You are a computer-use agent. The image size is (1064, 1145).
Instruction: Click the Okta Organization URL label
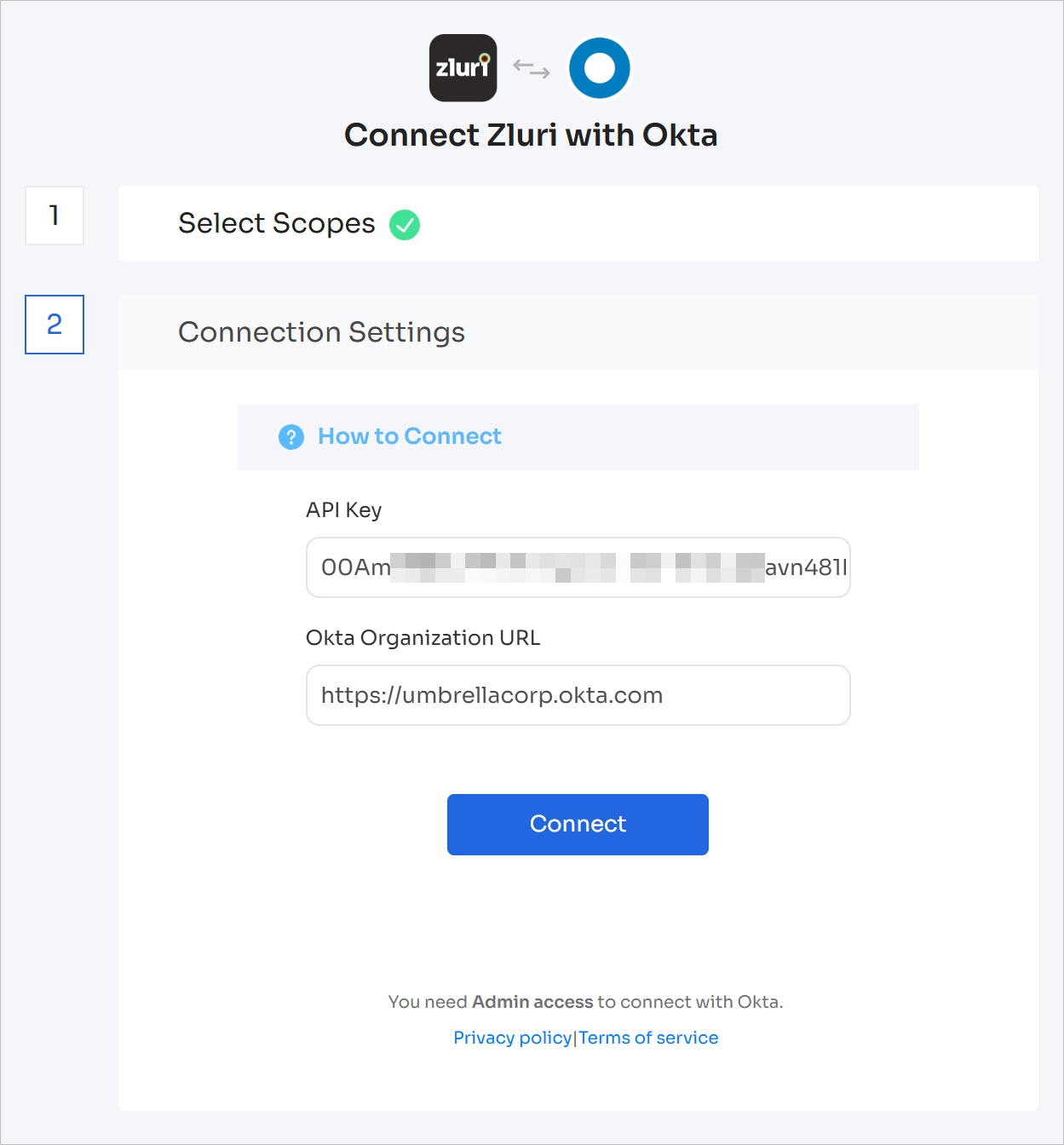coord(423,638)
